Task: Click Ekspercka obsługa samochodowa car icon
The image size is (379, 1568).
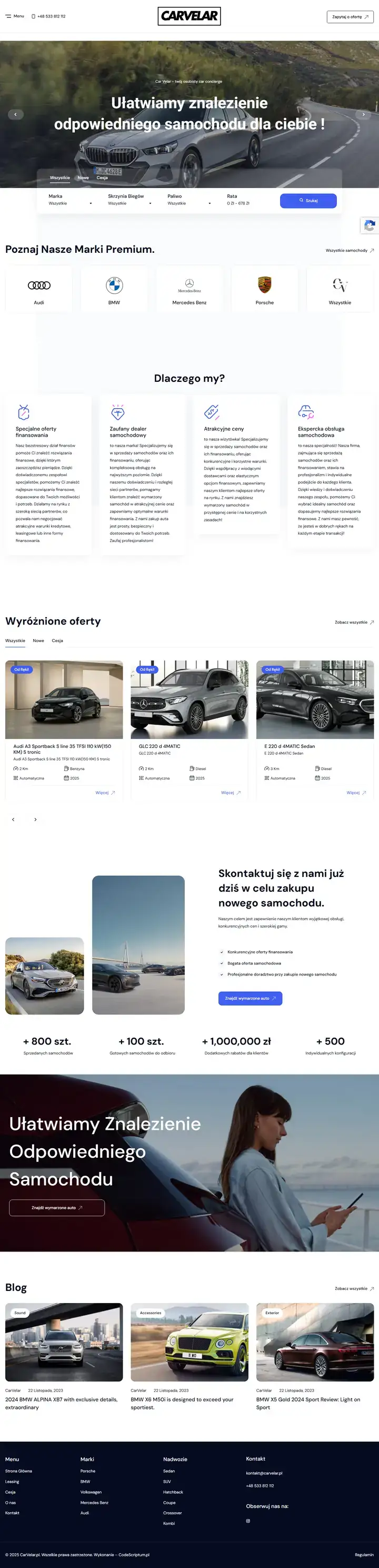Action: [306, 412]
